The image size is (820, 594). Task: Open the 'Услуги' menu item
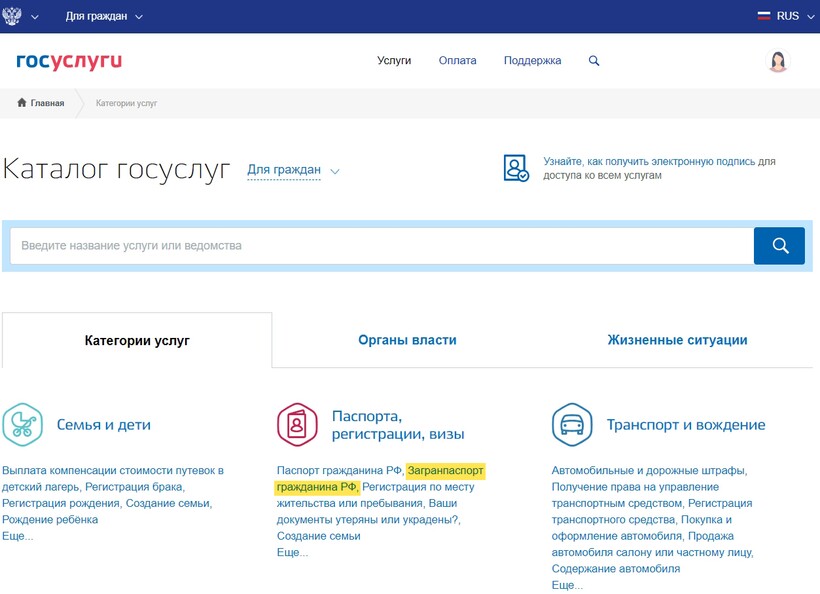pyautogui.click(x=394, y=61)
